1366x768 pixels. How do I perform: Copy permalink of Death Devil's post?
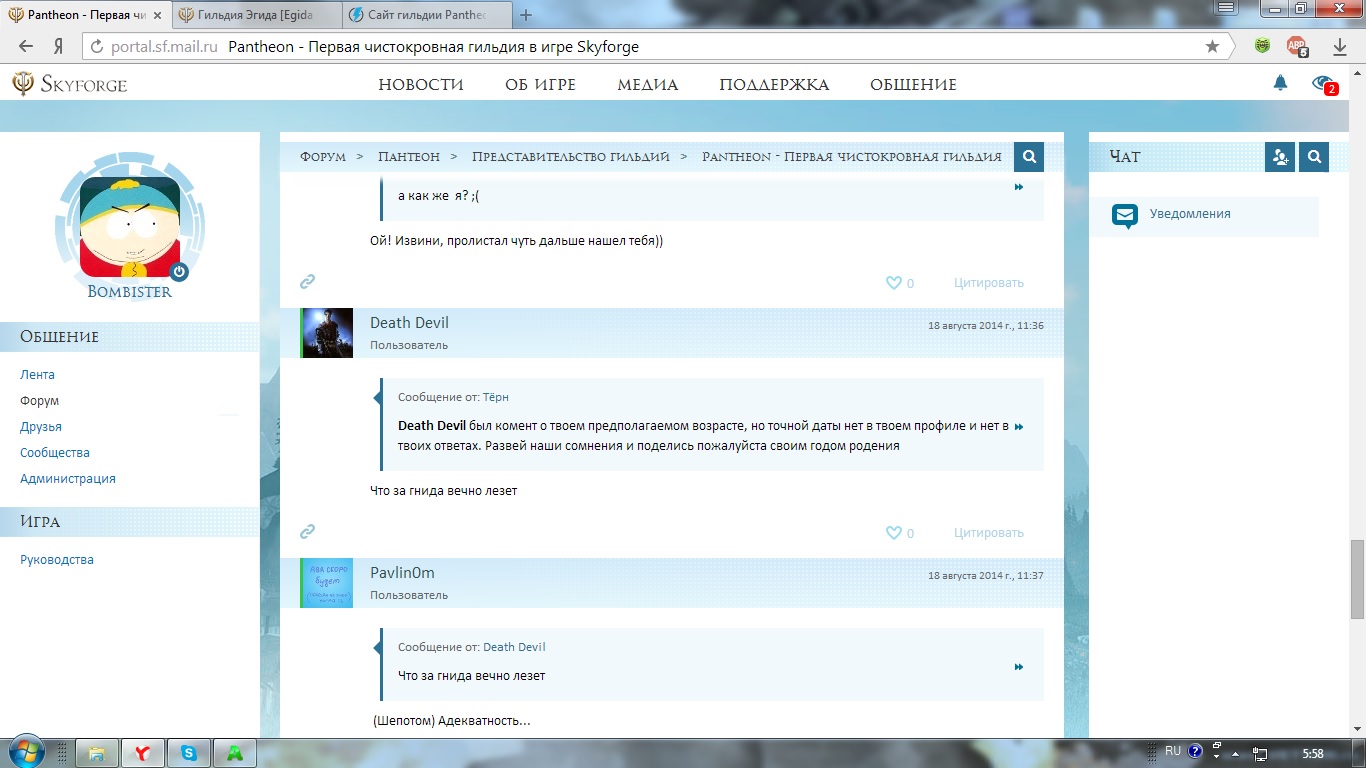pyautogui.click(x=308, y=532)
